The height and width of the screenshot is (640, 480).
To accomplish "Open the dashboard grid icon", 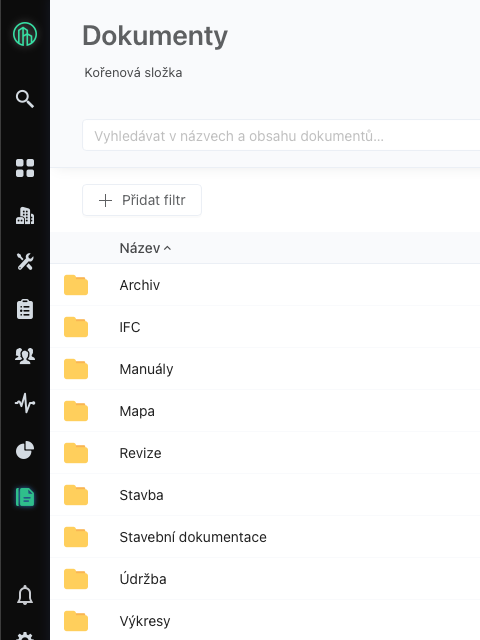I will [x=25, y=168].
